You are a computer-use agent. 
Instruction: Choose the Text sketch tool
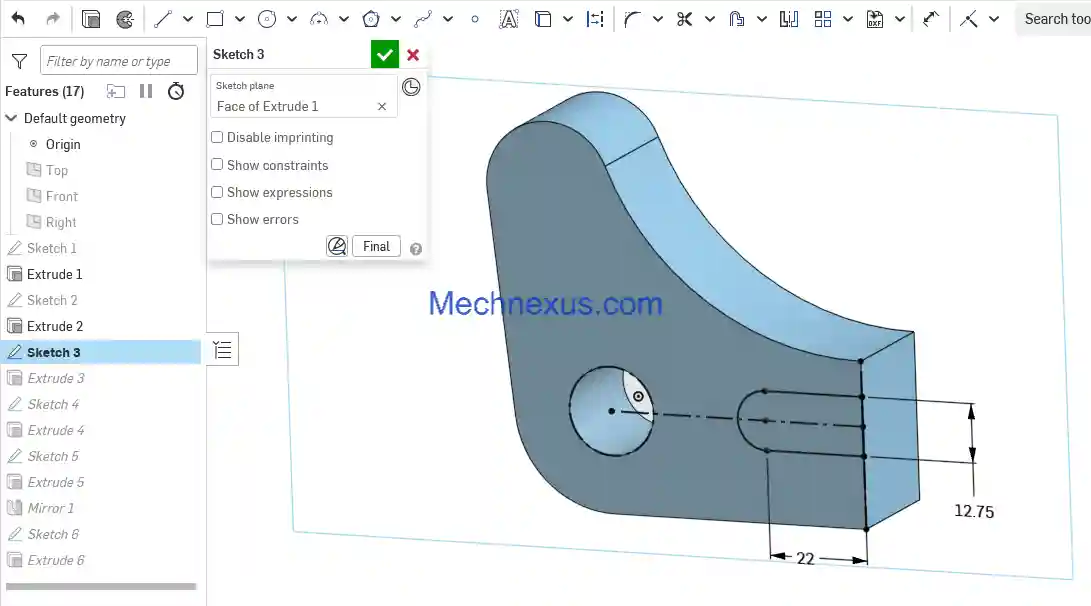(508, 19)
